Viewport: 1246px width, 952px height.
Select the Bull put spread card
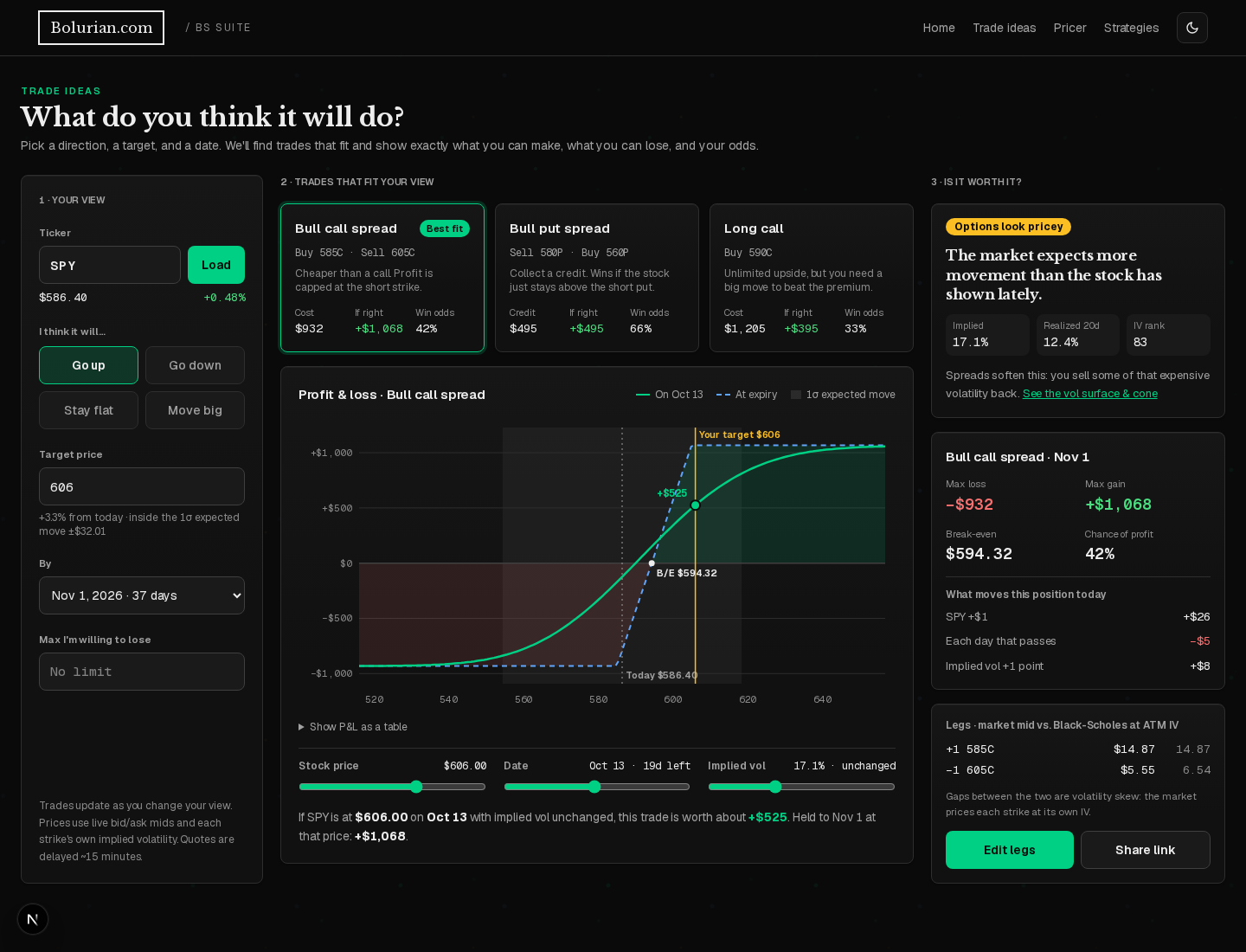597,278
